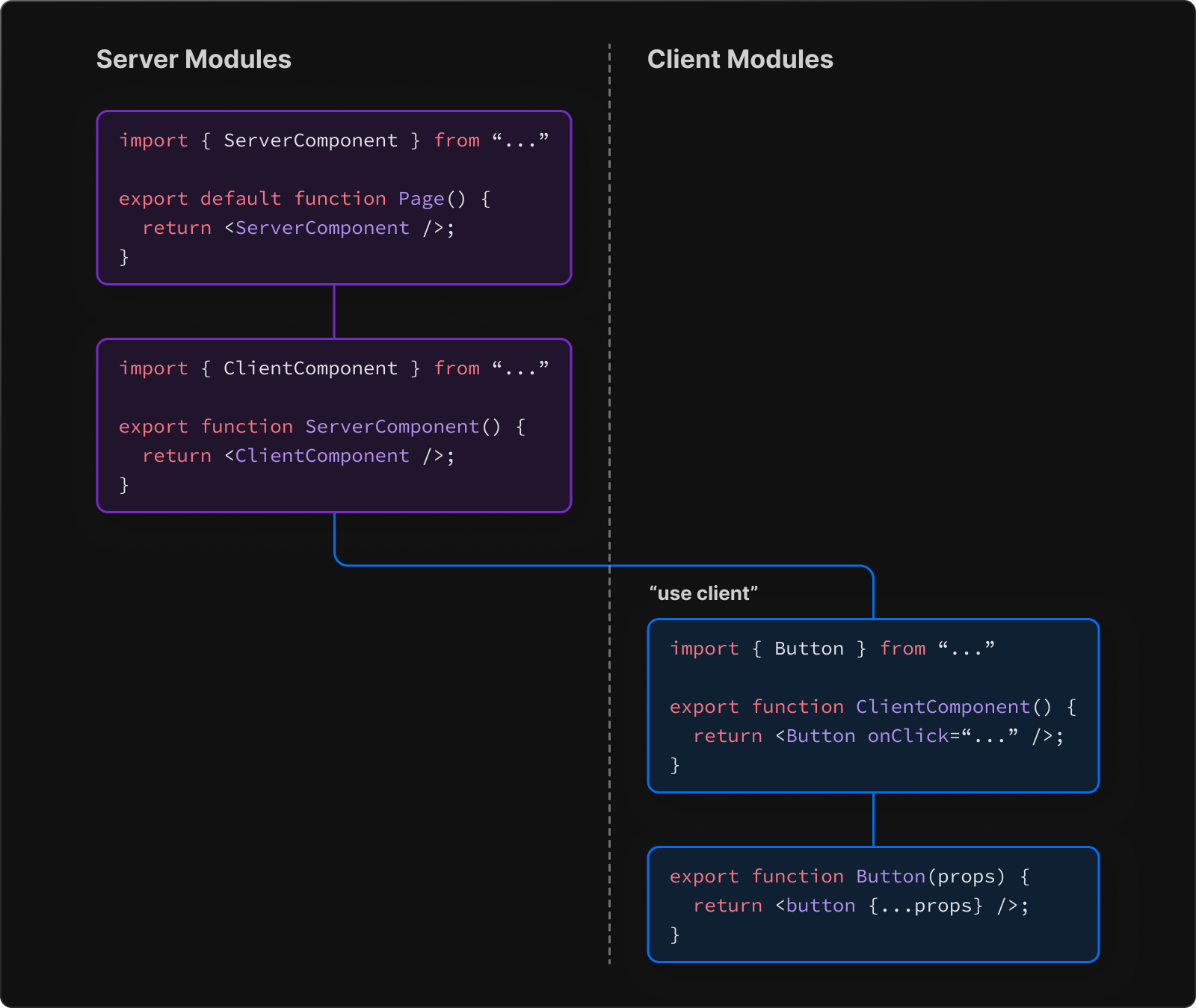The width and height of the screenshot is (1196, 1008).
Task: Click the import ServerComponent line
Action: [x=334, y=140]
